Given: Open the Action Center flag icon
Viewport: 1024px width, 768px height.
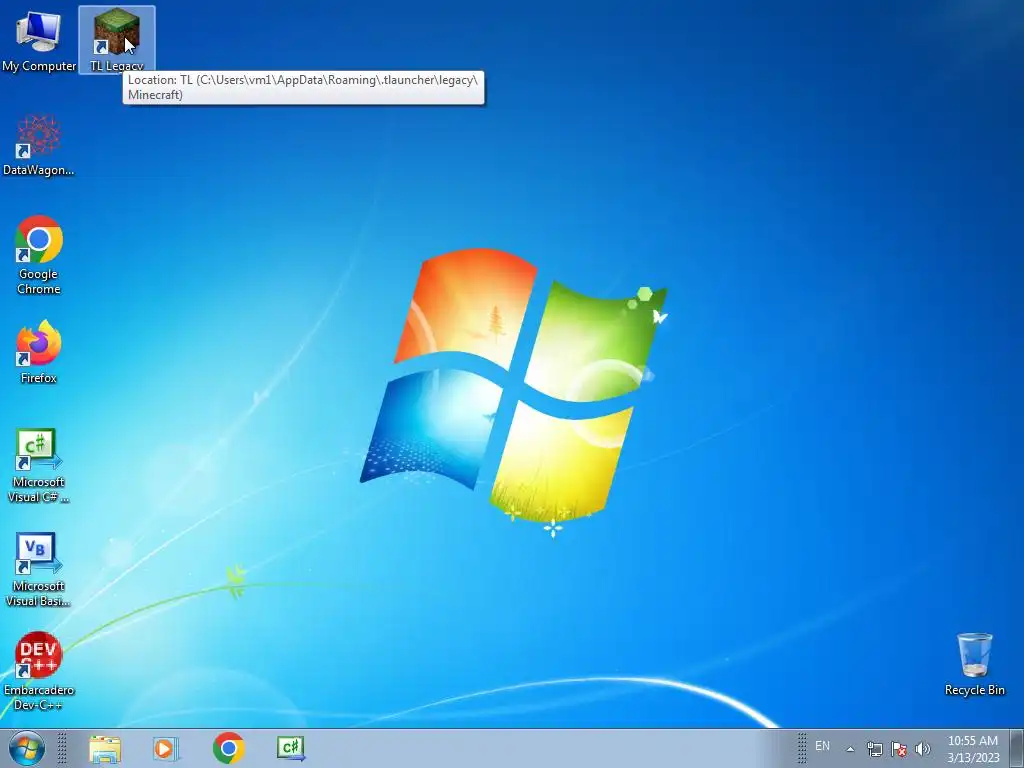Looking at the screenshot, I should [899, 749].
